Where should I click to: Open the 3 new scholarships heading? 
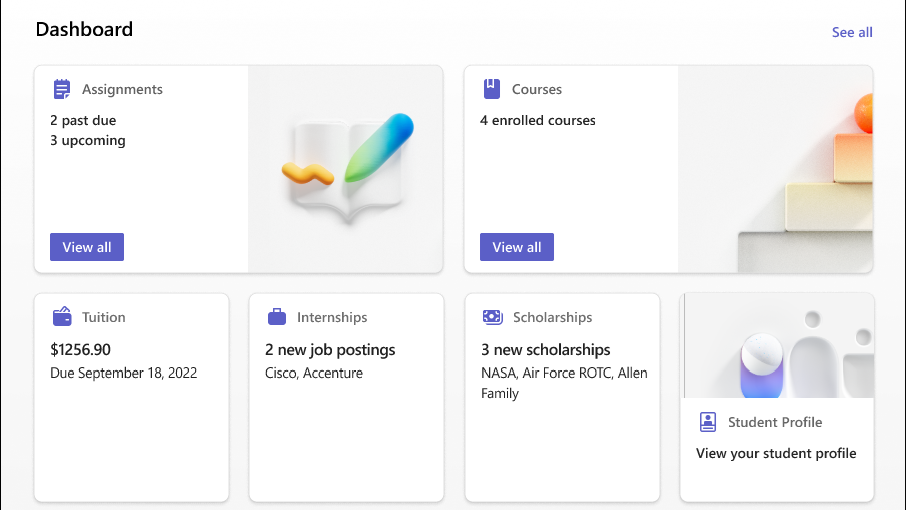[545, 349]
